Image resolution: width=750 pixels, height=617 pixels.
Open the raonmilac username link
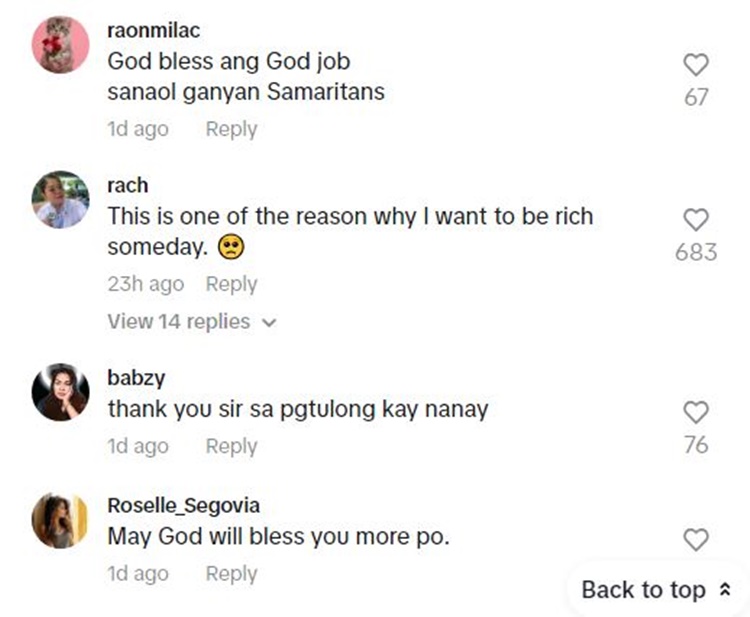point(154,30)
